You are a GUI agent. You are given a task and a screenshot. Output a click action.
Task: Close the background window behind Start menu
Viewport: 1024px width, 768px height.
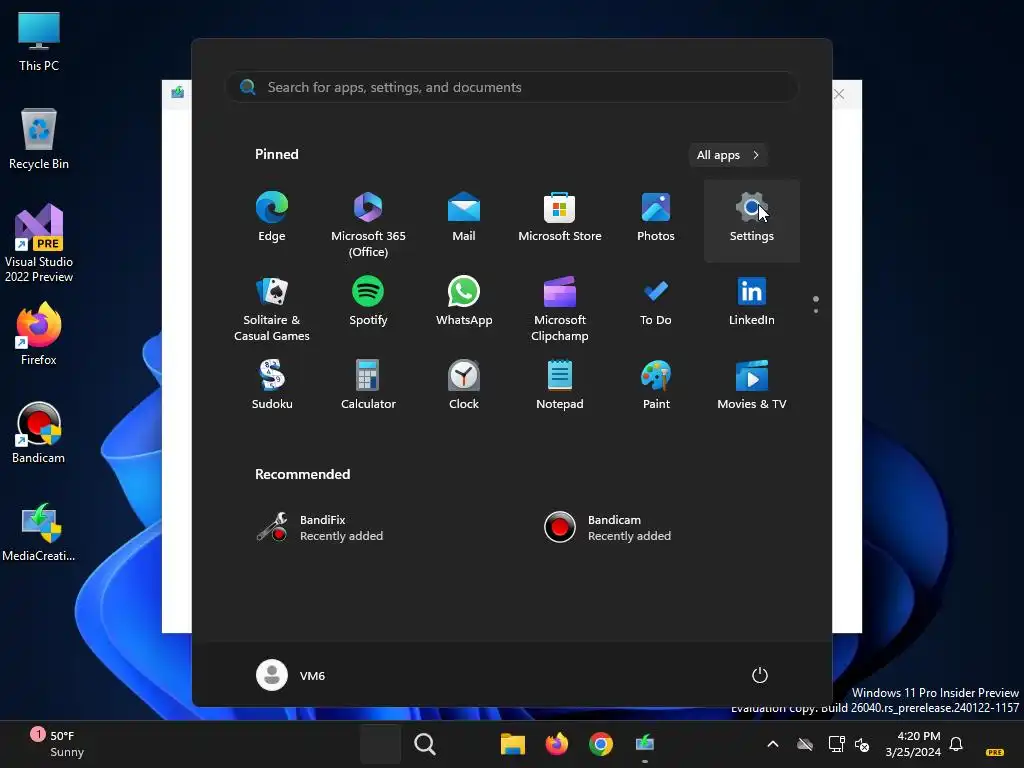point(839,94)
